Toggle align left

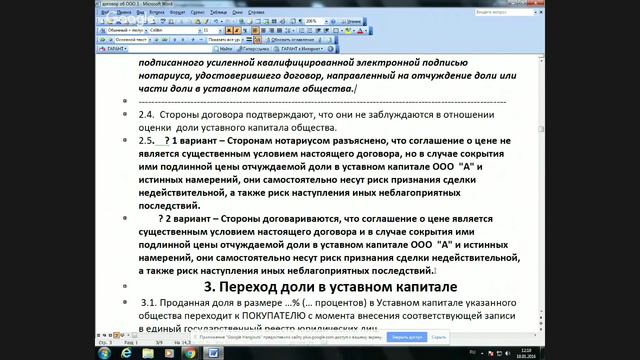pos(255,30)
